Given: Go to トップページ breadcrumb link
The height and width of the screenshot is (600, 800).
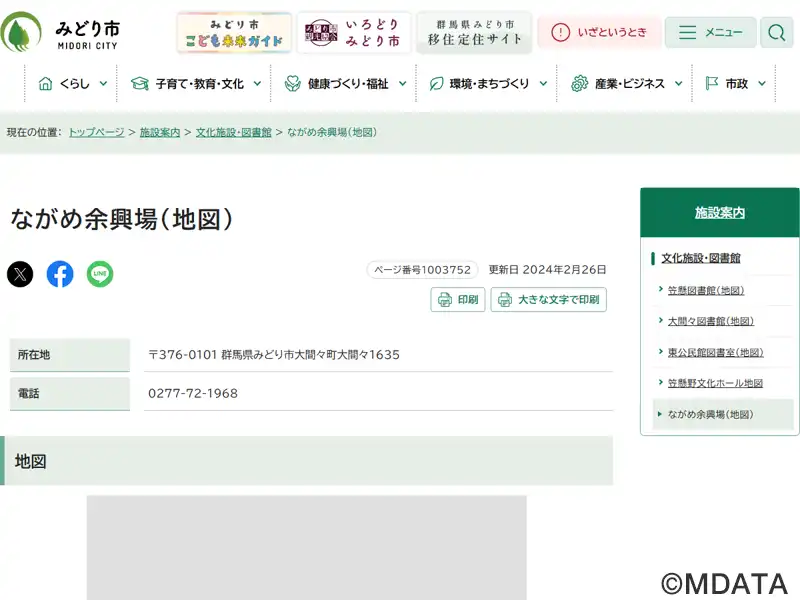Looking at the screenshot, I should [96, 133].
